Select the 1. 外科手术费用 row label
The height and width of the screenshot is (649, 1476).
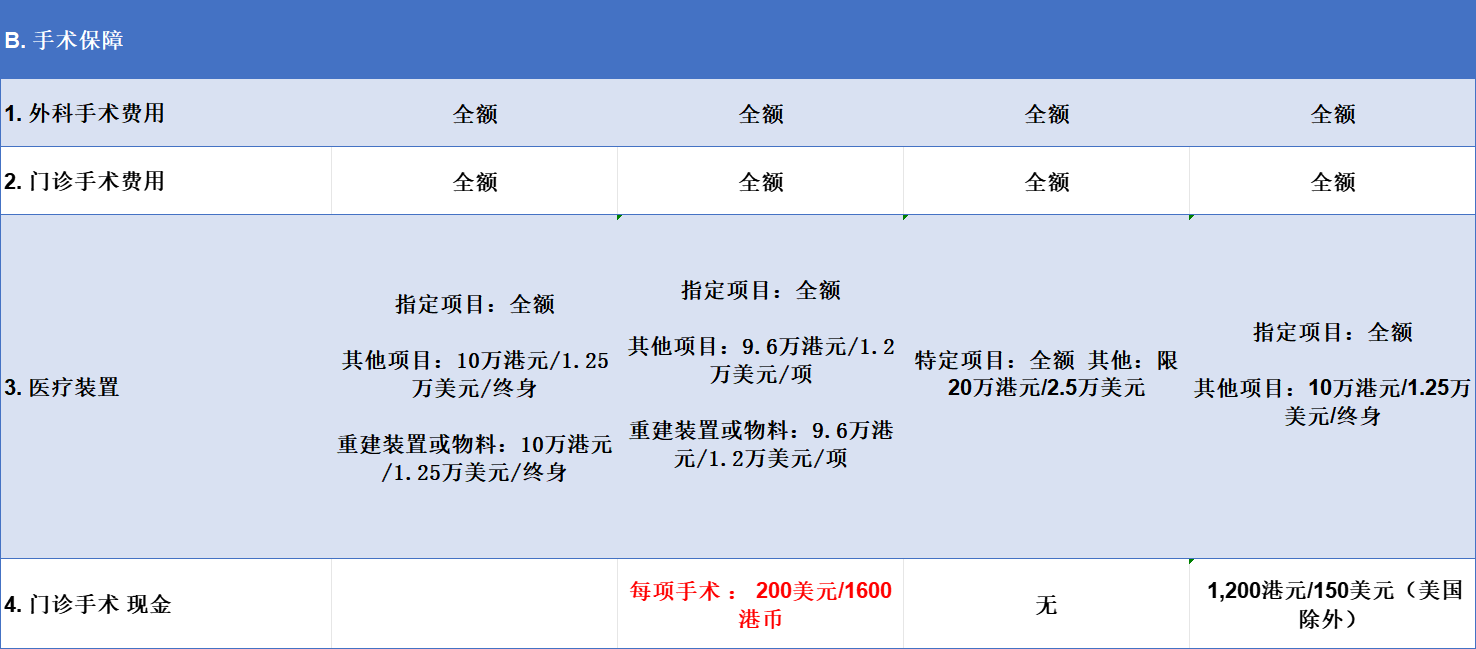point(84,113)
